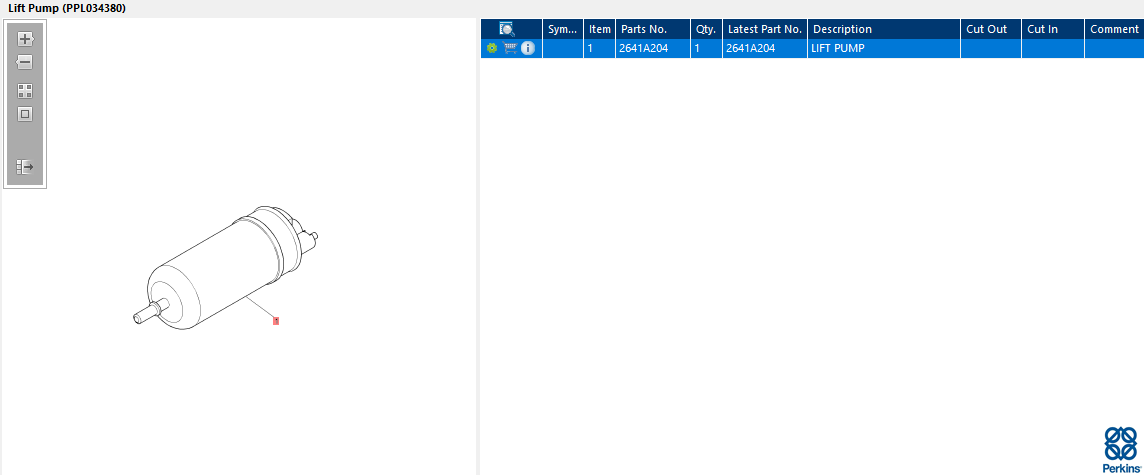Click the green gear icon on LIFT PUMP row

pos(491,48)
